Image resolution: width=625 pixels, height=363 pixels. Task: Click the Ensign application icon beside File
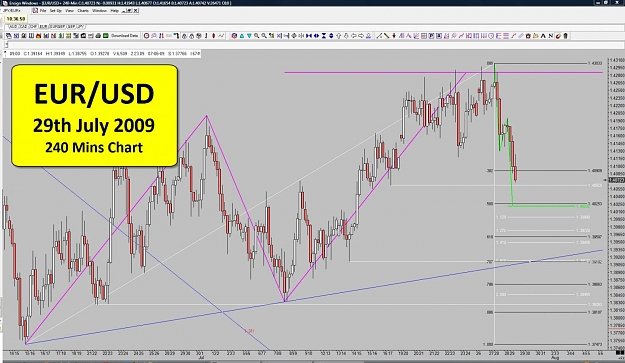(x=35, y=11)
